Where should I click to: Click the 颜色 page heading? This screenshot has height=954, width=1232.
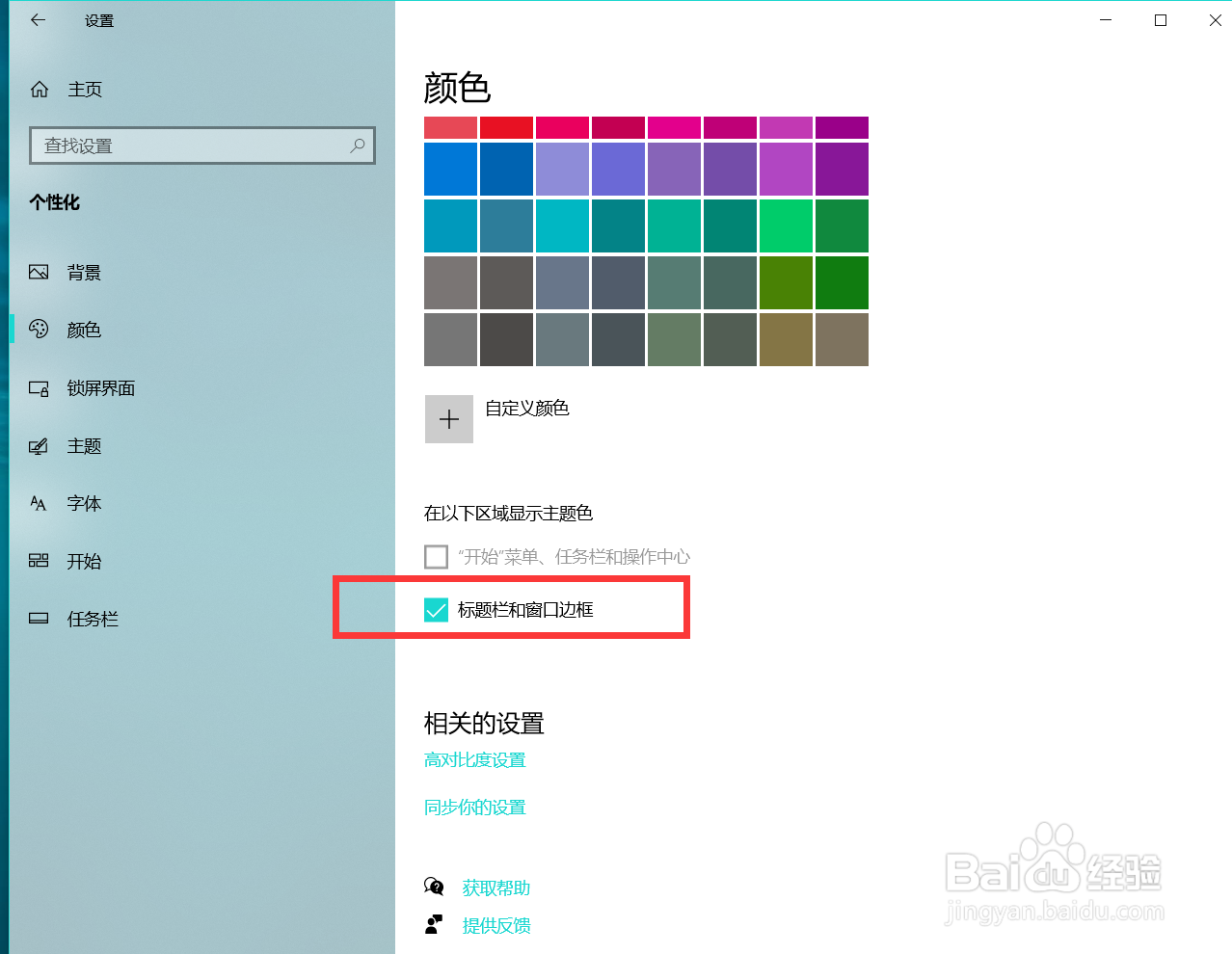pos(457,88)
